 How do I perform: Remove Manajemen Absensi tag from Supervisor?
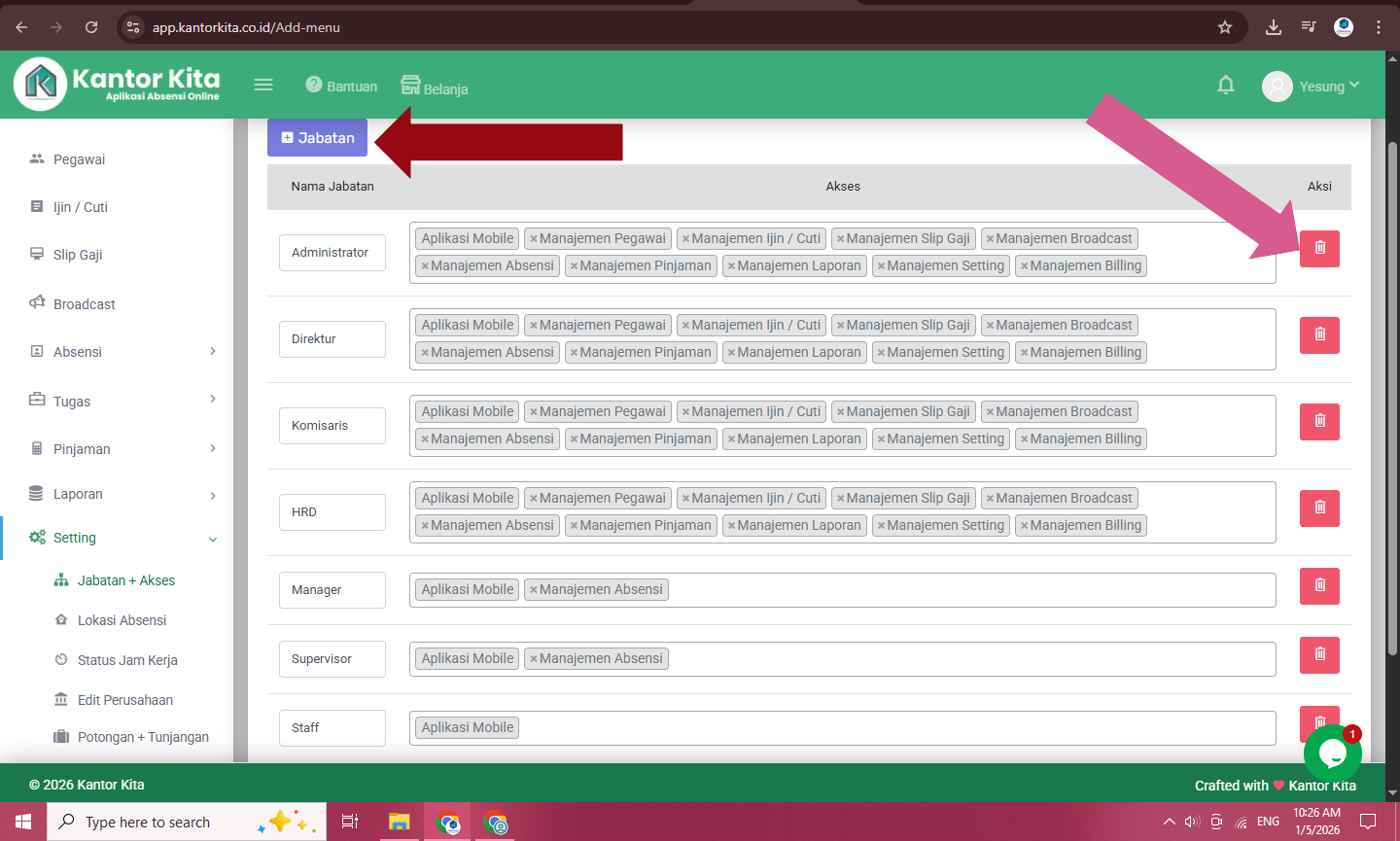pyautogui.click(x=533, y=659)
